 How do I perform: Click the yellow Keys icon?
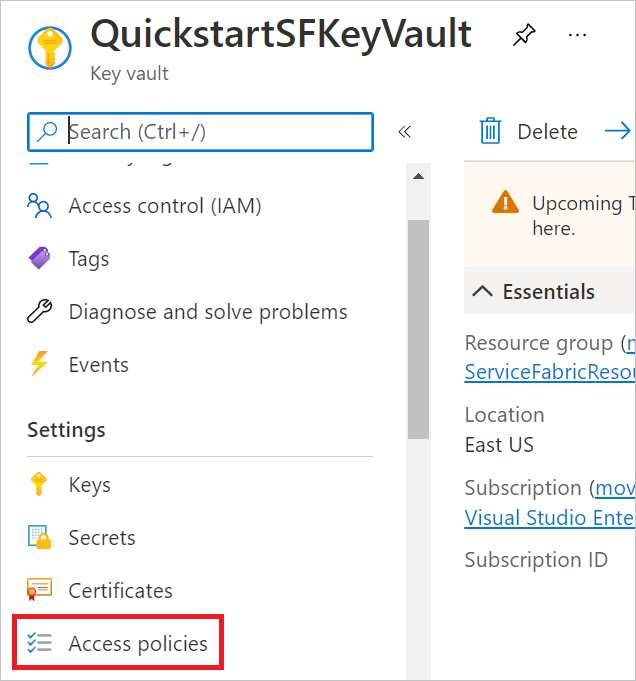point(39,485)
